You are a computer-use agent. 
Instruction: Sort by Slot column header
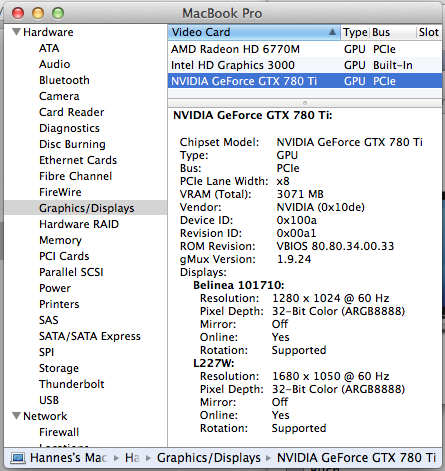429,32
